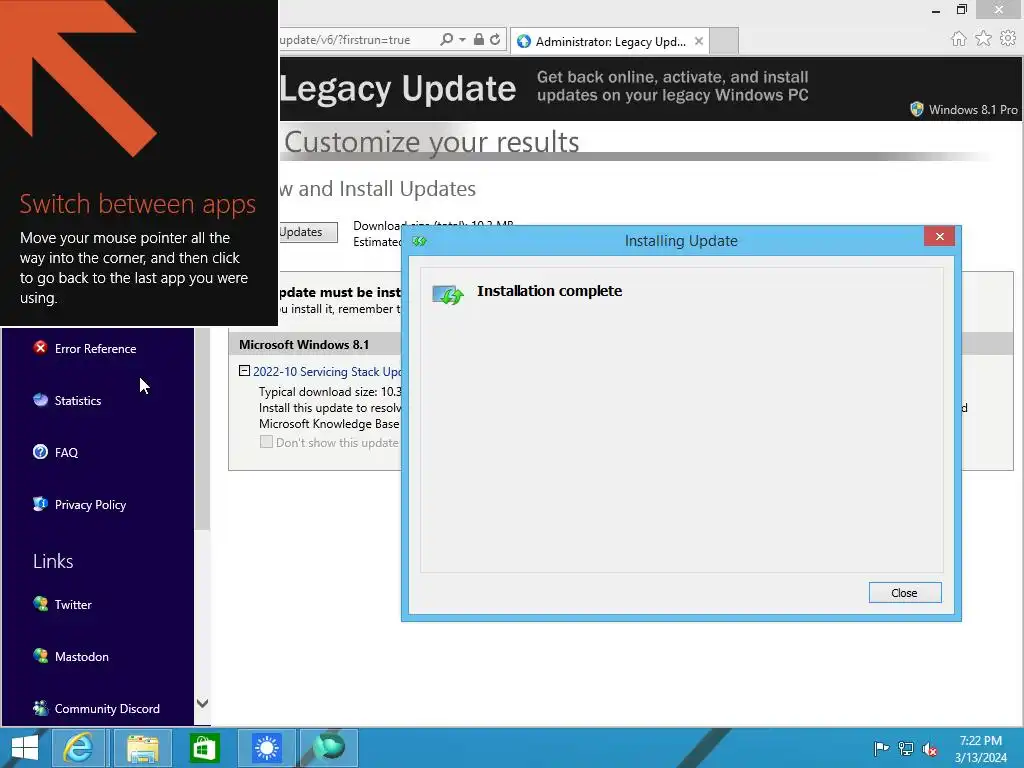Click the muted volume tray icon
The width and height of the screenshot is (1024, 768).
[x=929, y=748]
